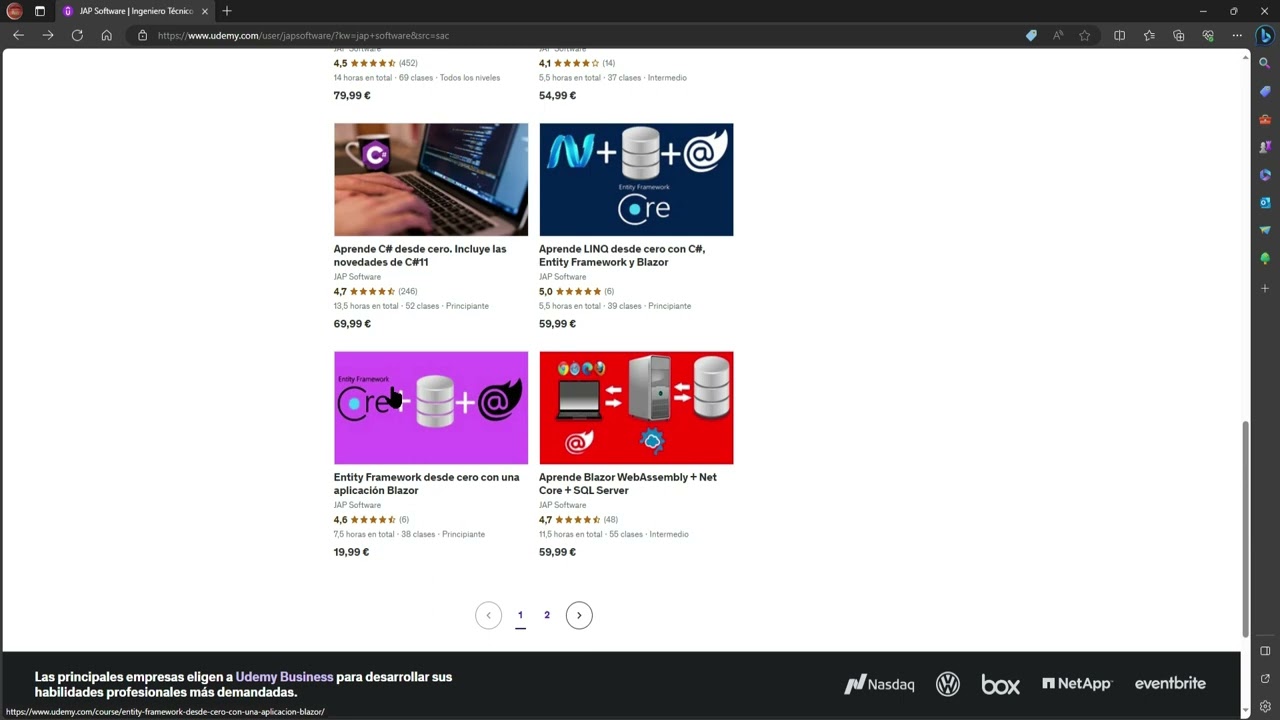The width and height of the screenshot is (1280, 720).
Task: Click the NetApp logo
Action: click(x=1077, y=684)
